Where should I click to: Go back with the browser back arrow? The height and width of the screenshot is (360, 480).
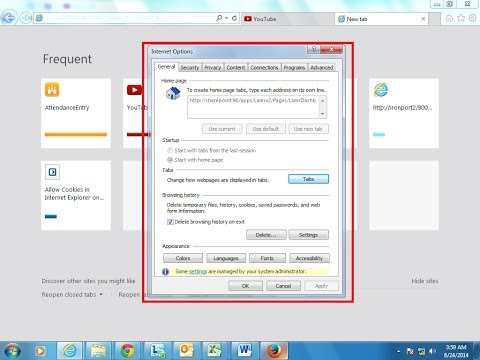tap(9, 18)
